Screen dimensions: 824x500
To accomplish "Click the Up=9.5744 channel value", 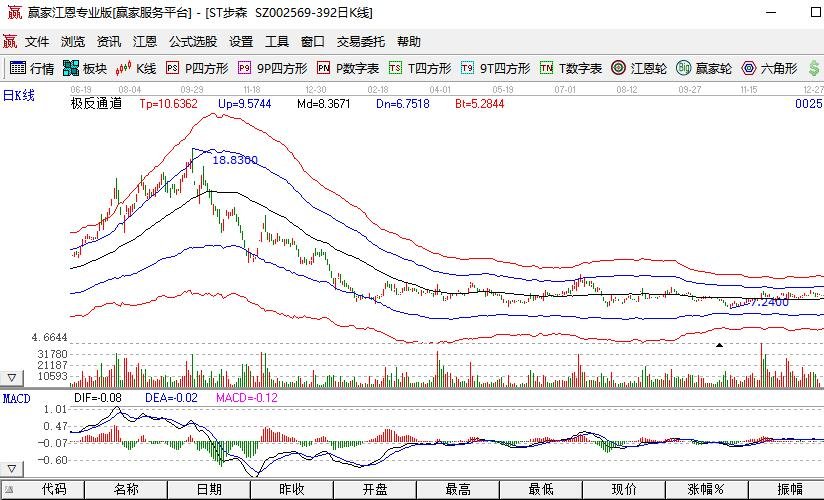I will pyautogui.click(x=245, y=104).
